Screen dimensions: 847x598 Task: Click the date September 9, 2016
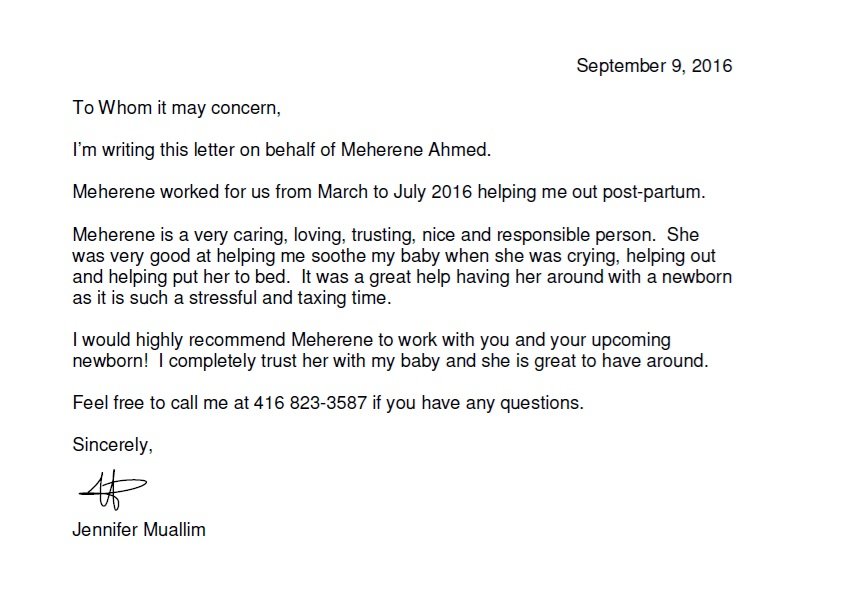pos(654,67)
